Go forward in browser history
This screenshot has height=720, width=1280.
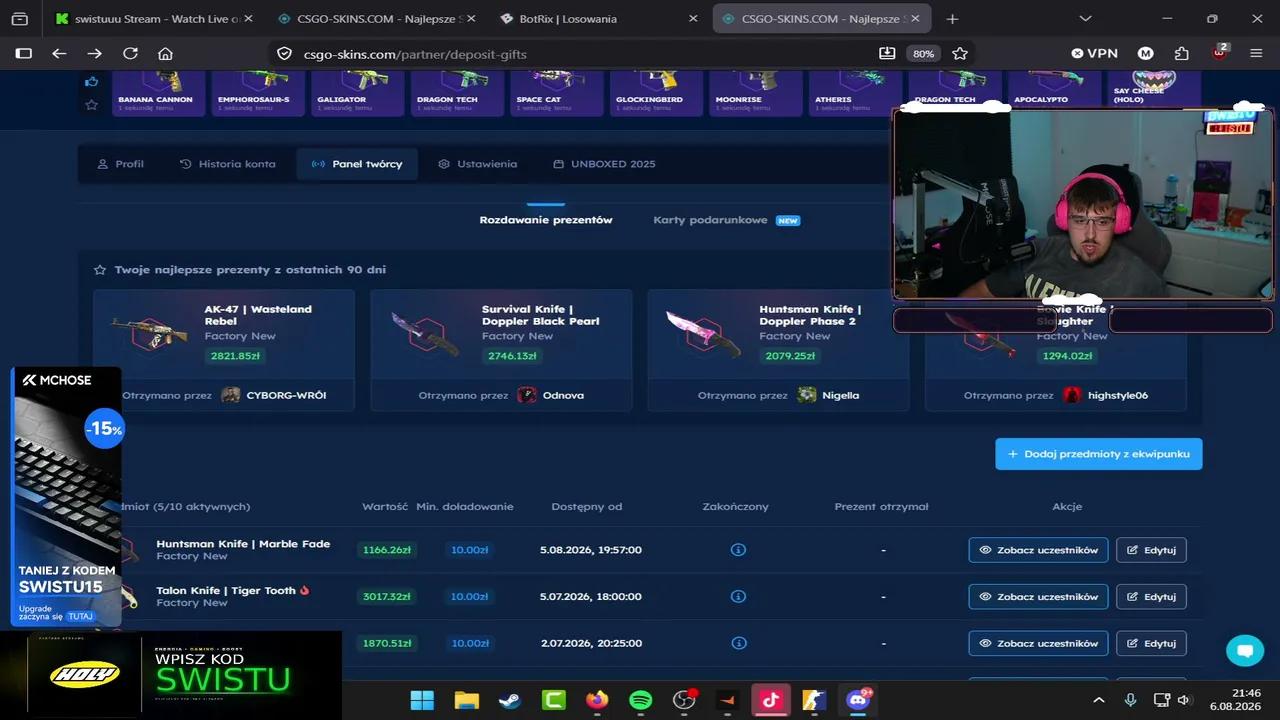(94, 53)
